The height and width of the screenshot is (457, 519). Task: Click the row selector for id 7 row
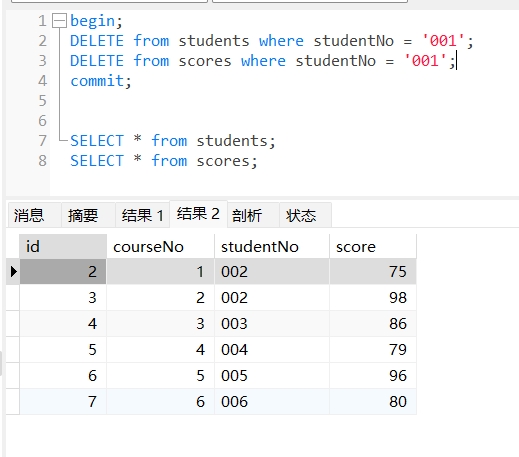[x=13, y=402]
